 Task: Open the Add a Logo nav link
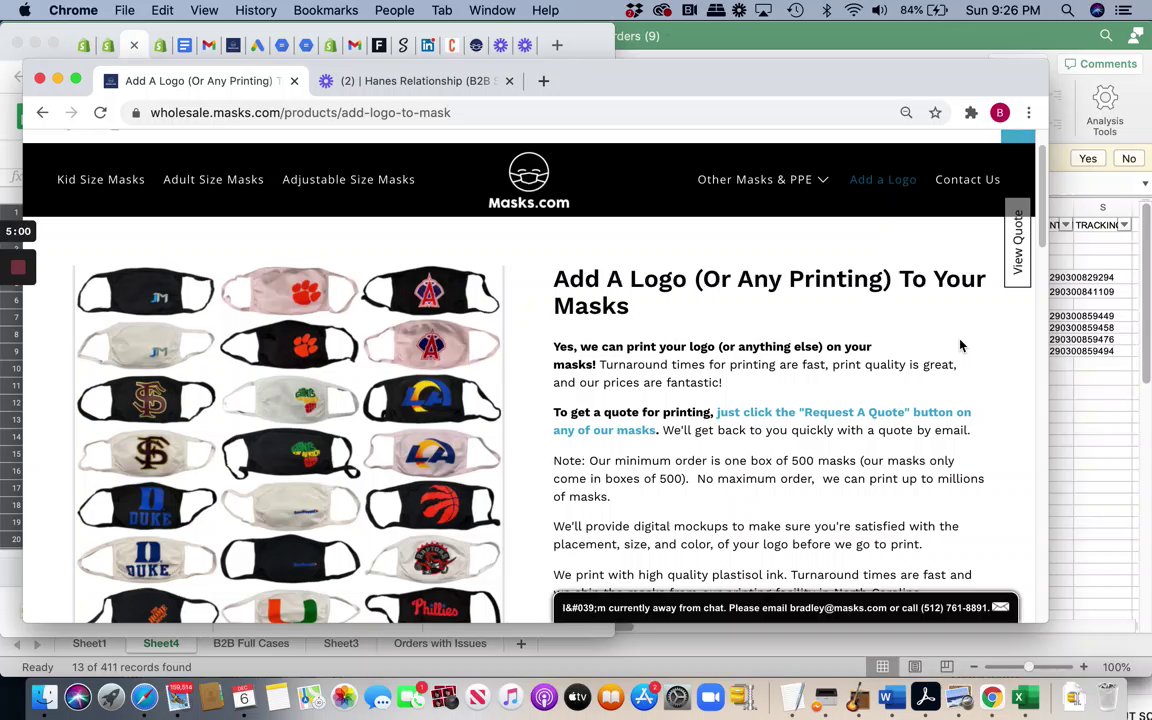tap(882, 179)
